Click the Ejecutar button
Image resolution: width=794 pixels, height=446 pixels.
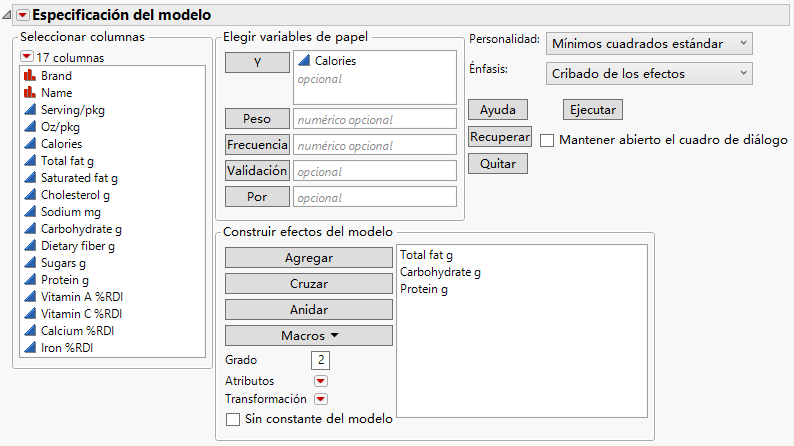coord(593,110)
